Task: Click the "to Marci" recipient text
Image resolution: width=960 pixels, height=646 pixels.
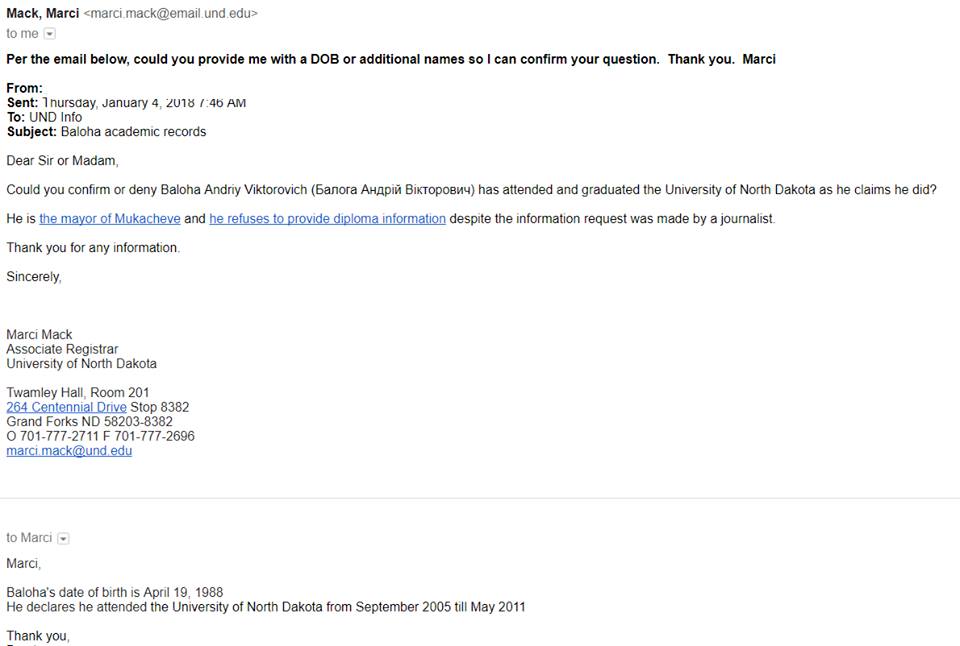Action: (29, 538)
